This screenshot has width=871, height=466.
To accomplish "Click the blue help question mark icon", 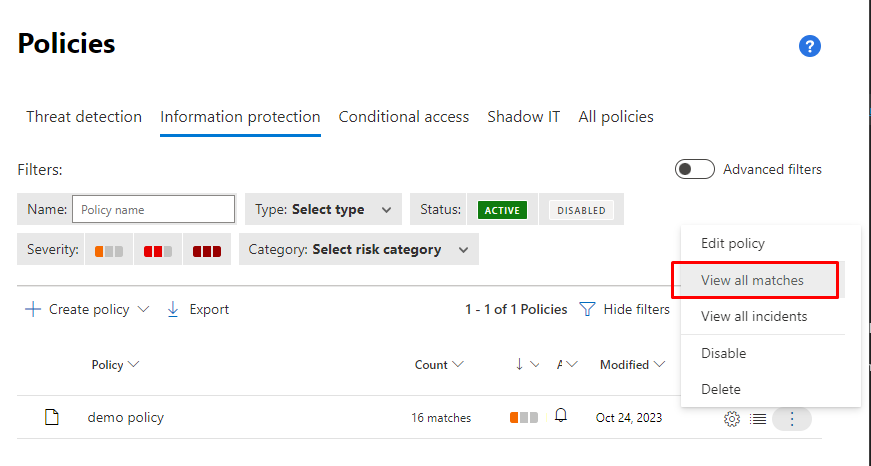I will coord(810,46).
